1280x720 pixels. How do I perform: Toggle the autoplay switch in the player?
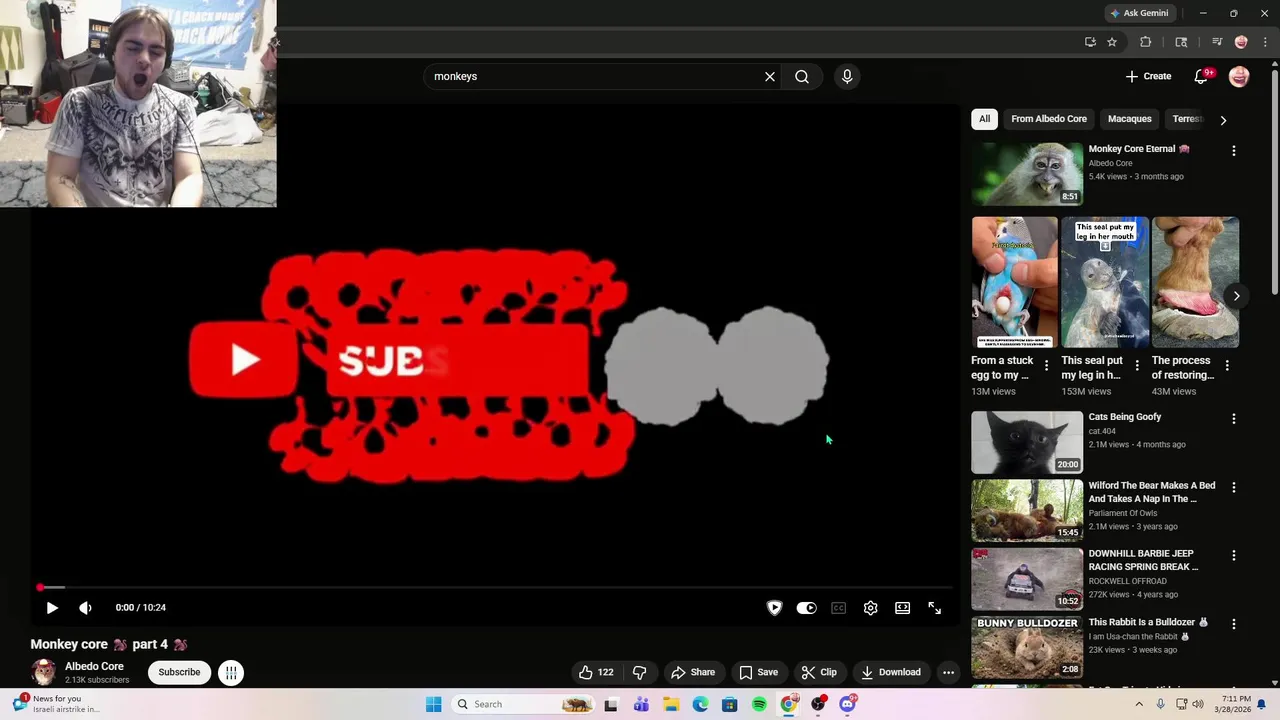pos(806,608)
